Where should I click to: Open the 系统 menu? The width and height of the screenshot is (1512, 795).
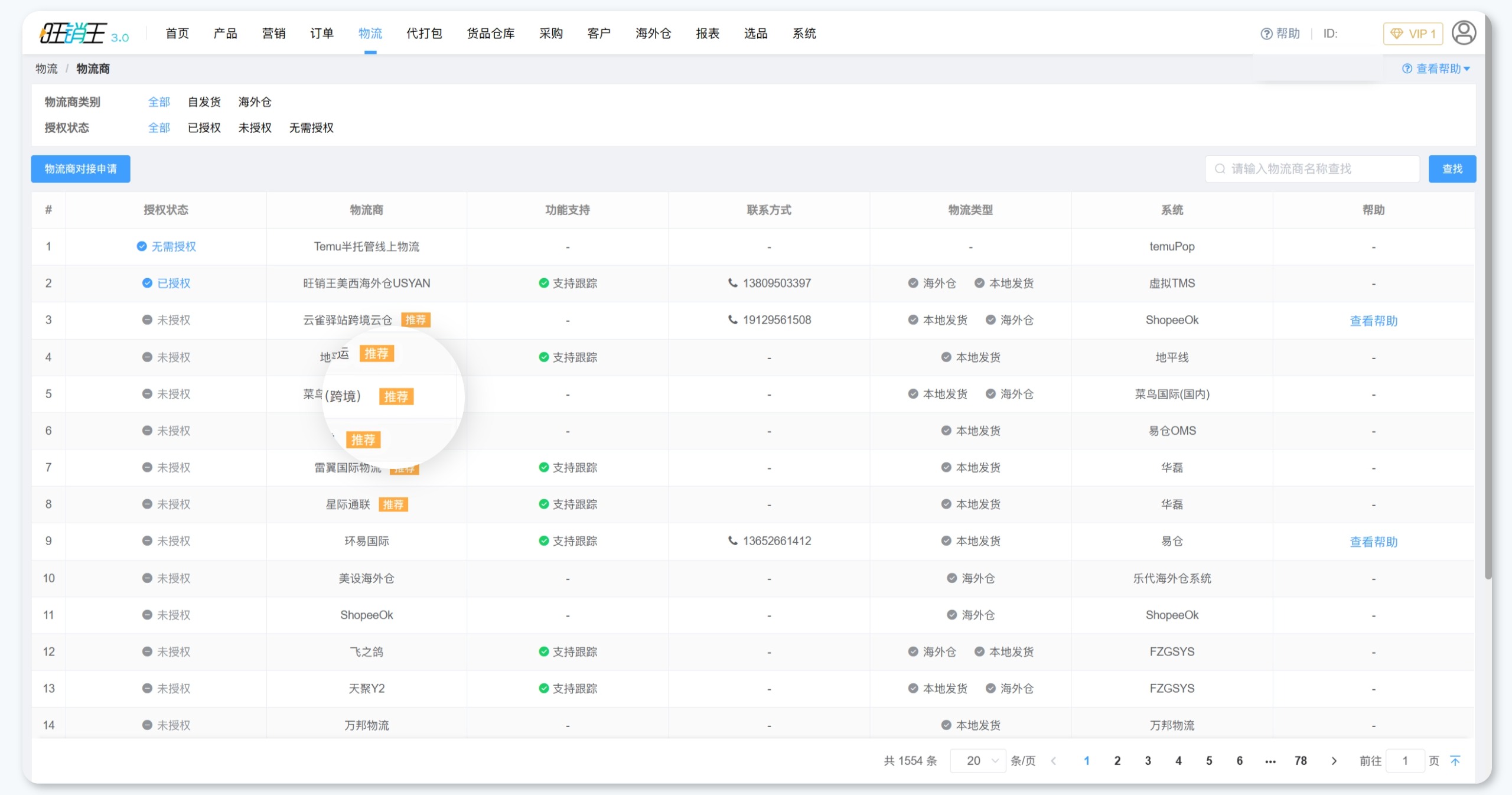(804, 33)
